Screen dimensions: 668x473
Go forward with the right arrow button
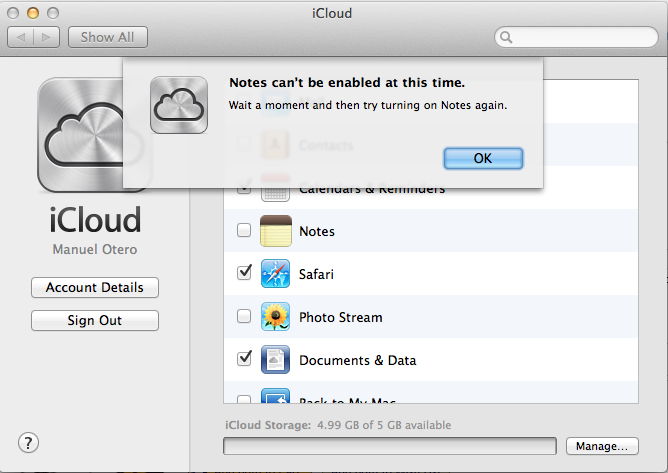(x=47, y=37)
